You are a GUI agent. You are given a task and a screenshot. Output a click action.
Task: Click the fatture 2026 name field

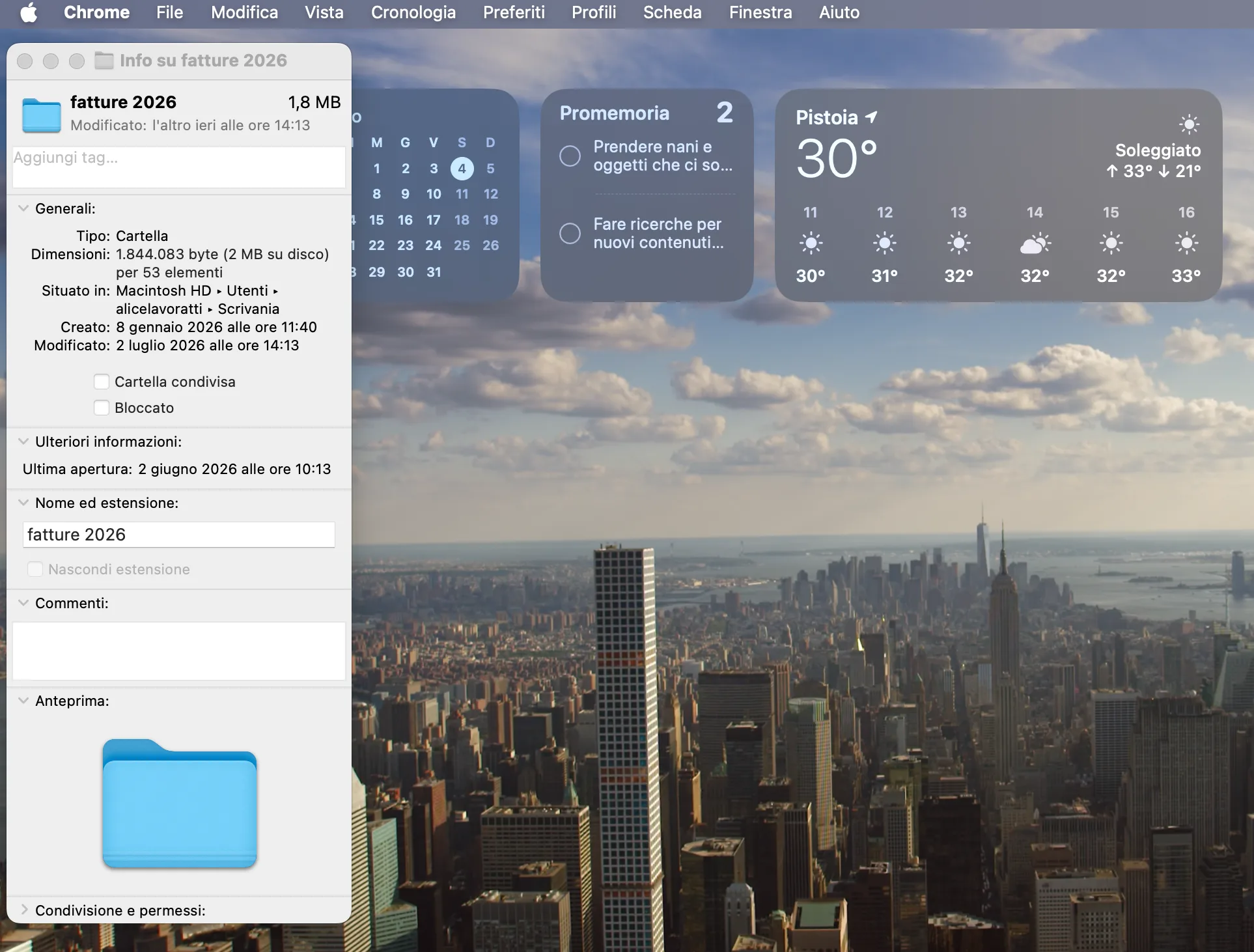179,535
